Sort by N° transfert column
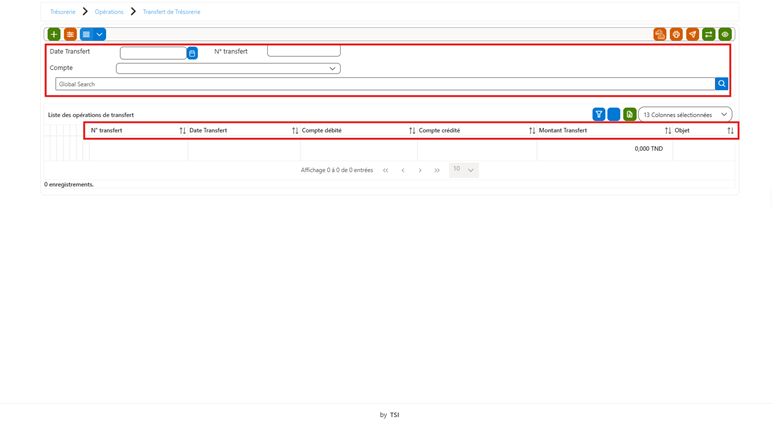772x422 pixels. tap(183, 130)
